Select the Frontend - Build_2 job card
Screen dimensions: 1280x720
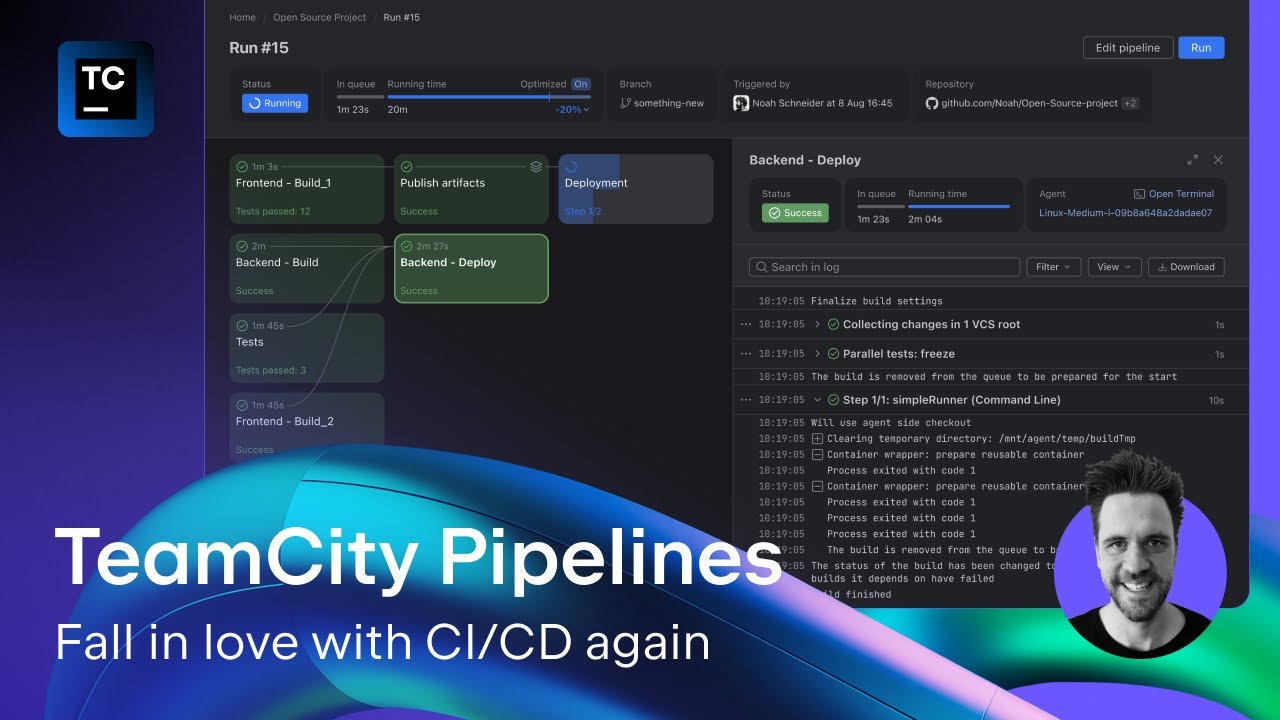point(307,427)
